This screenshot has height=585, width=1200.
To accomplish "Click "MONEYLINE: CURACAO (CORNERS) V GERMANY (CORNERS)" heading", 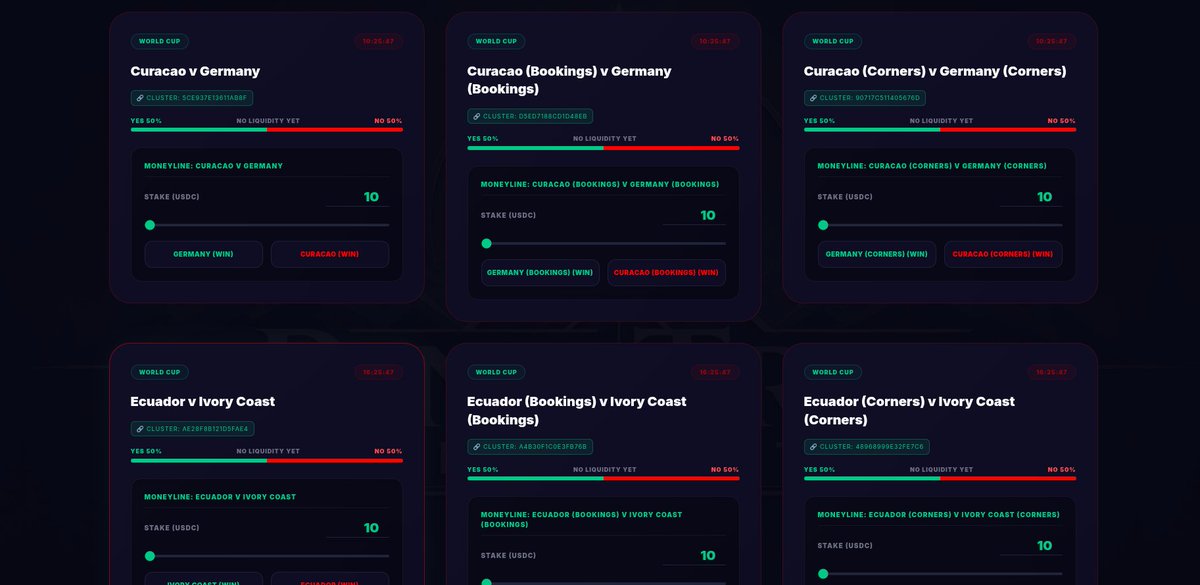I will pos(932,166).
